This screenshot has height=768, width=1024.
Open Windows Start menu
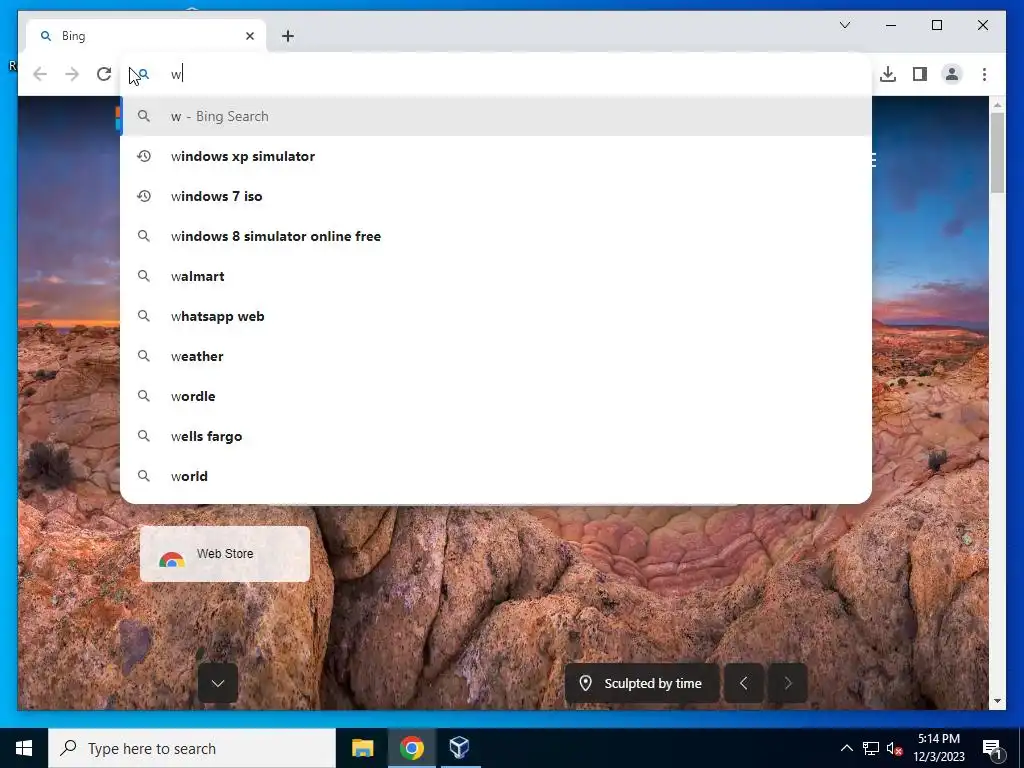coord(24,748)
